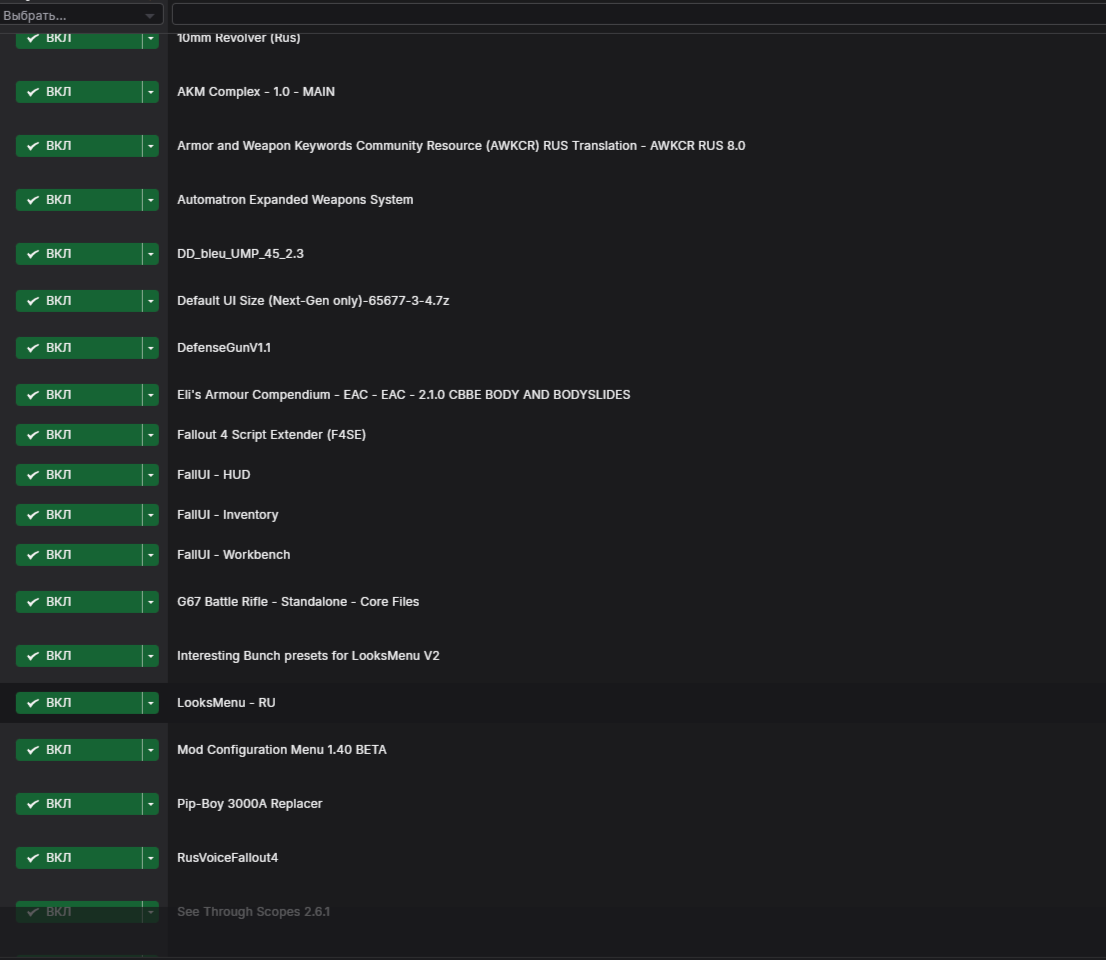Click the FallUI - Inventory mod name
Screen dimensions: 1106x960
coord(227,515)
